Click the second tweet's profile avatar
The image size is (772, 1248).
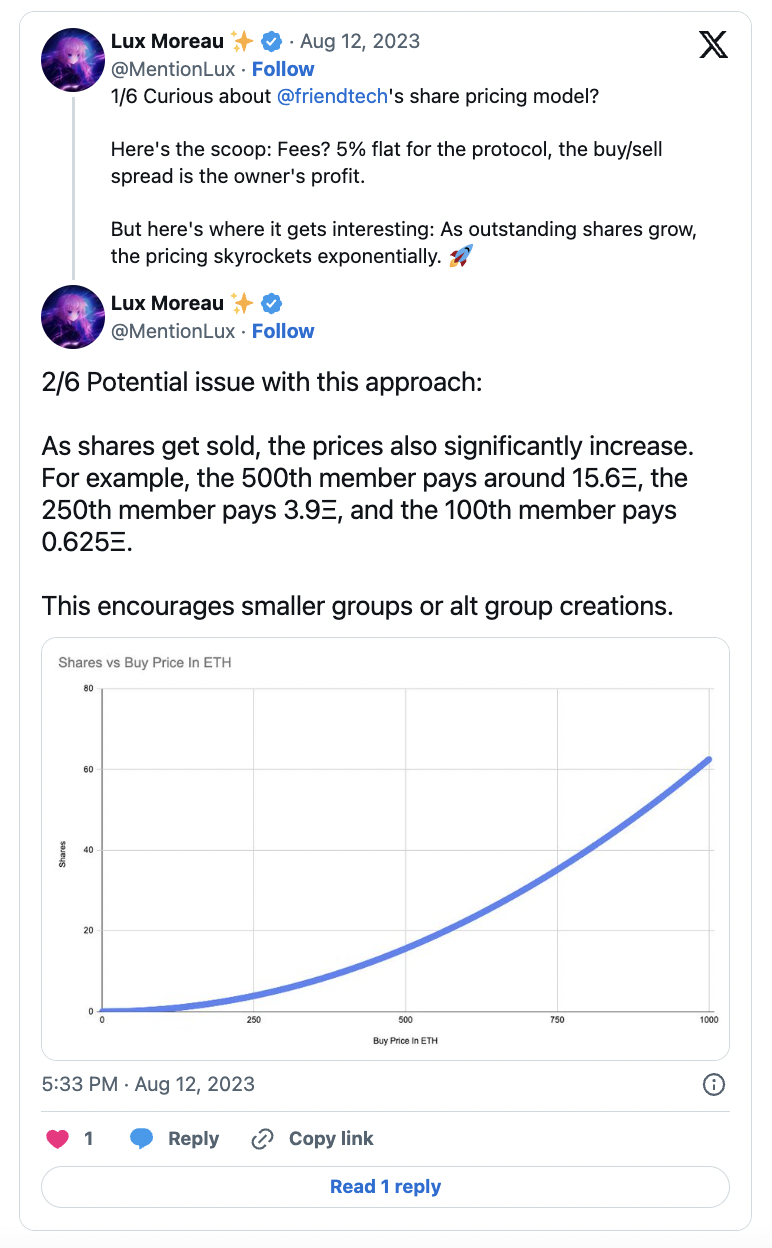(x=73, y=317)
